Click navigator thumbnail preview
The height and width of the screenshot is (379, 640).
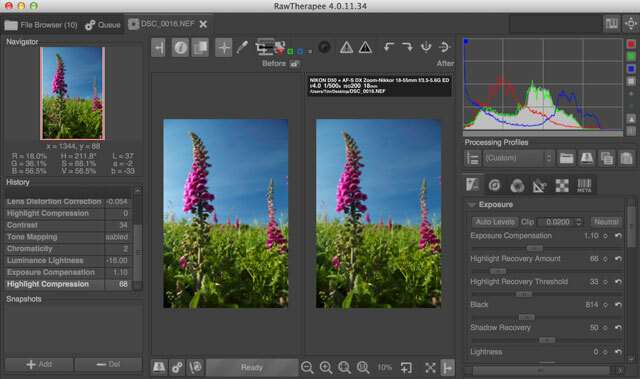click(x=73, y=93)
